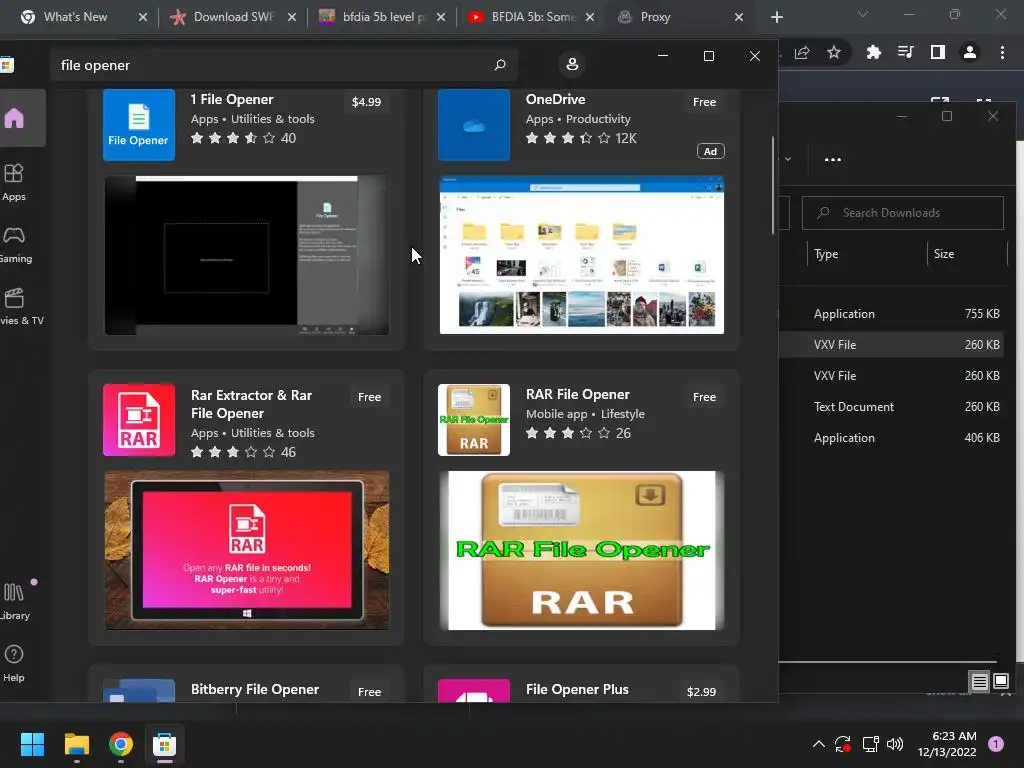The height and width of the screenshot is (768, 1024).
Task: Close the Proxy tab
Action: [x=739, y=17]
